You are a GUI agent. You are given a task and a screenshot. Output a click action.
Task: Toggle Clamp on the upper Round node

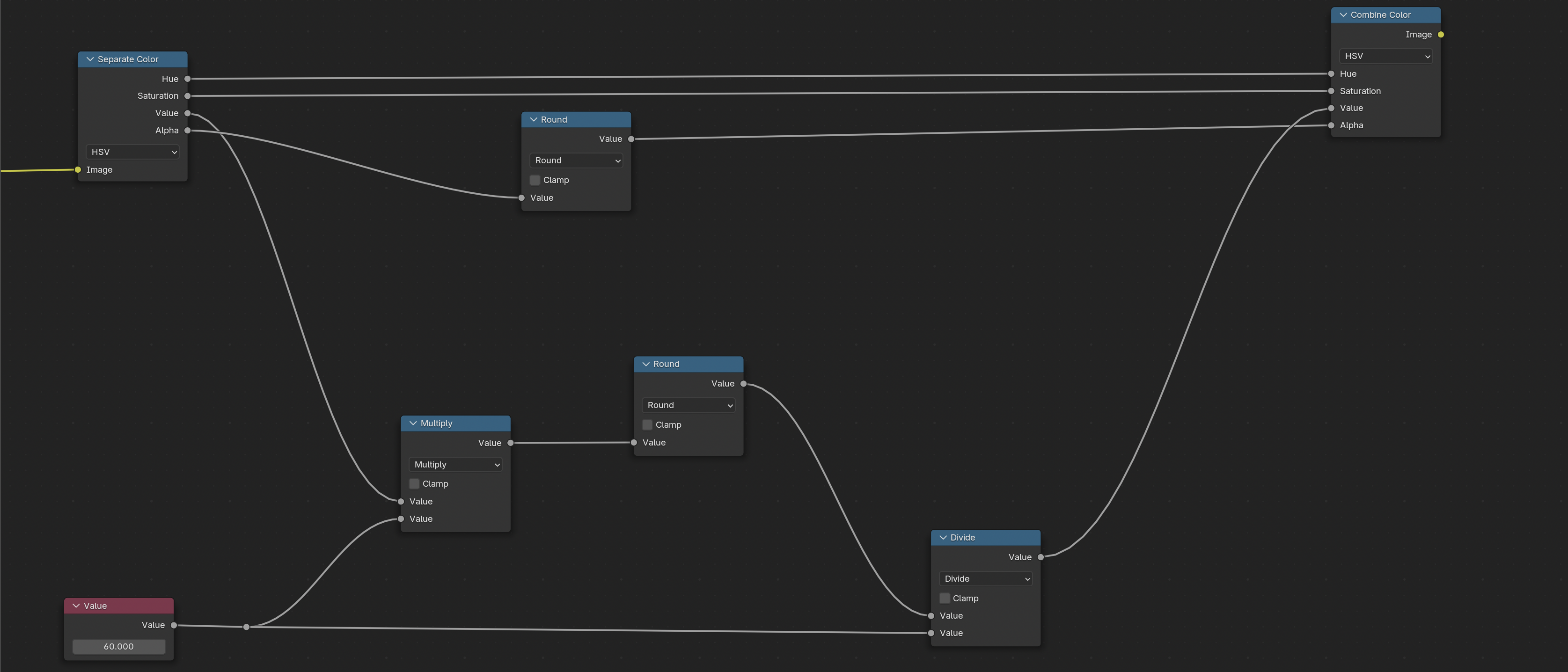click(535, 180)
